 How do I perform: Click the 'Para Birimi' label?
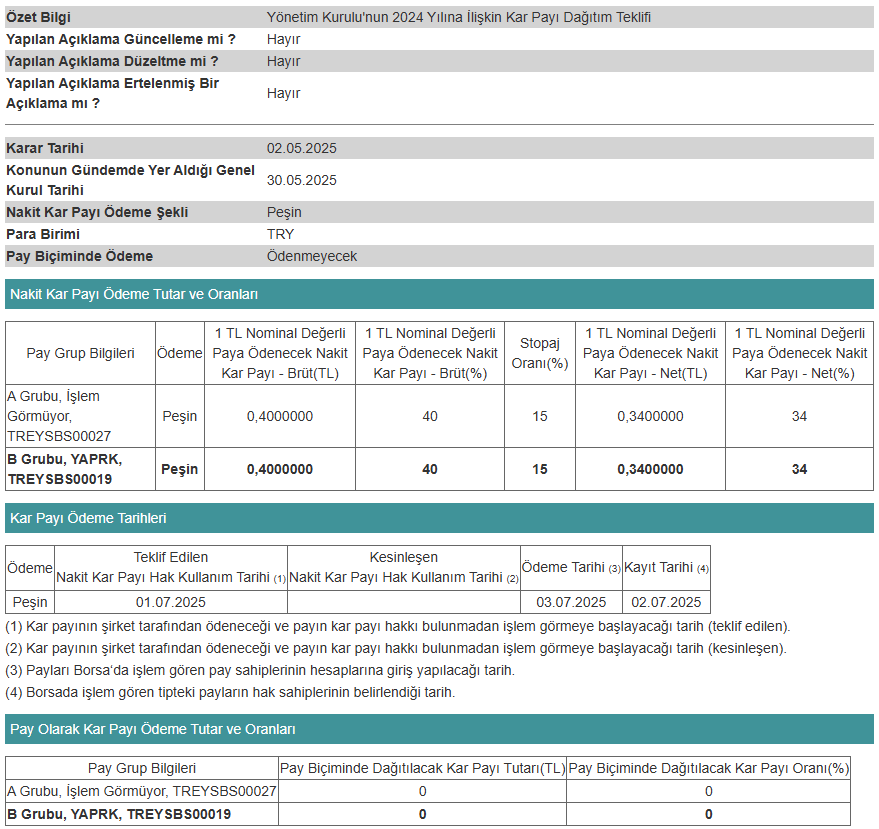[x=43, y=234]
